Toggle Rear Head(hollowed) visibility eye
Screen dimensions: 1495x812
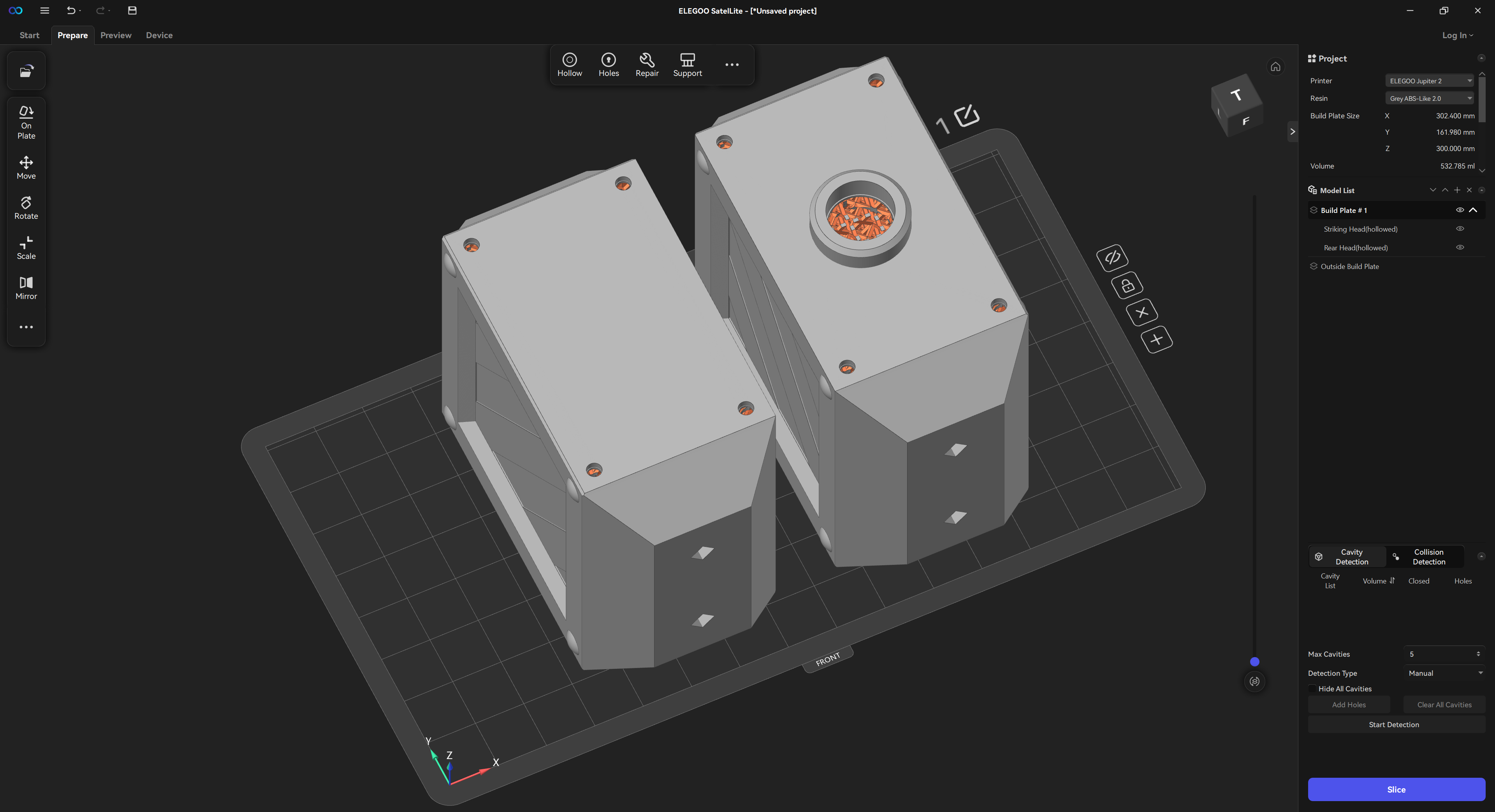tap(1460, 247)
